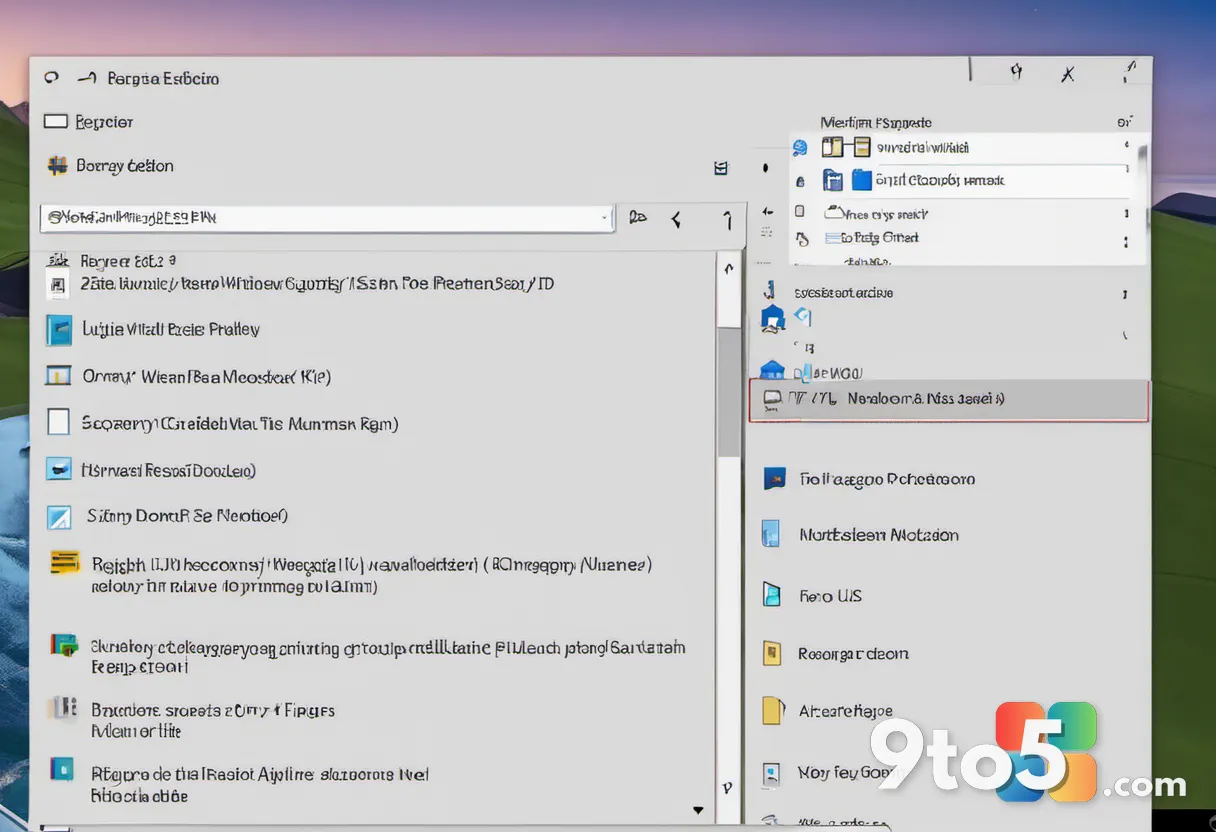Screen dimensions: 1216x832
Task: Click the dark blue icon beside "Fio li aagoo Pcheaooro"
Action: pos(774,479)
